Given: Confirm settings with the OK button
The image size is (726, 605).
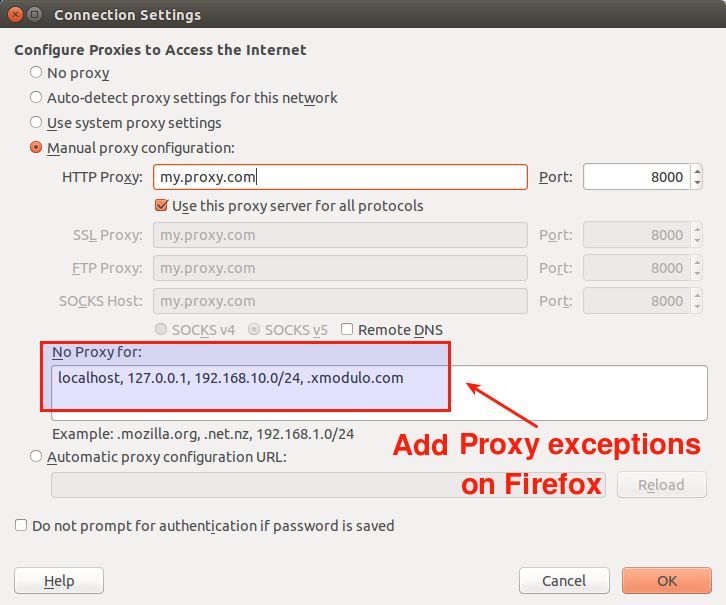Looking at the screenshot, I should click(667, 580).
